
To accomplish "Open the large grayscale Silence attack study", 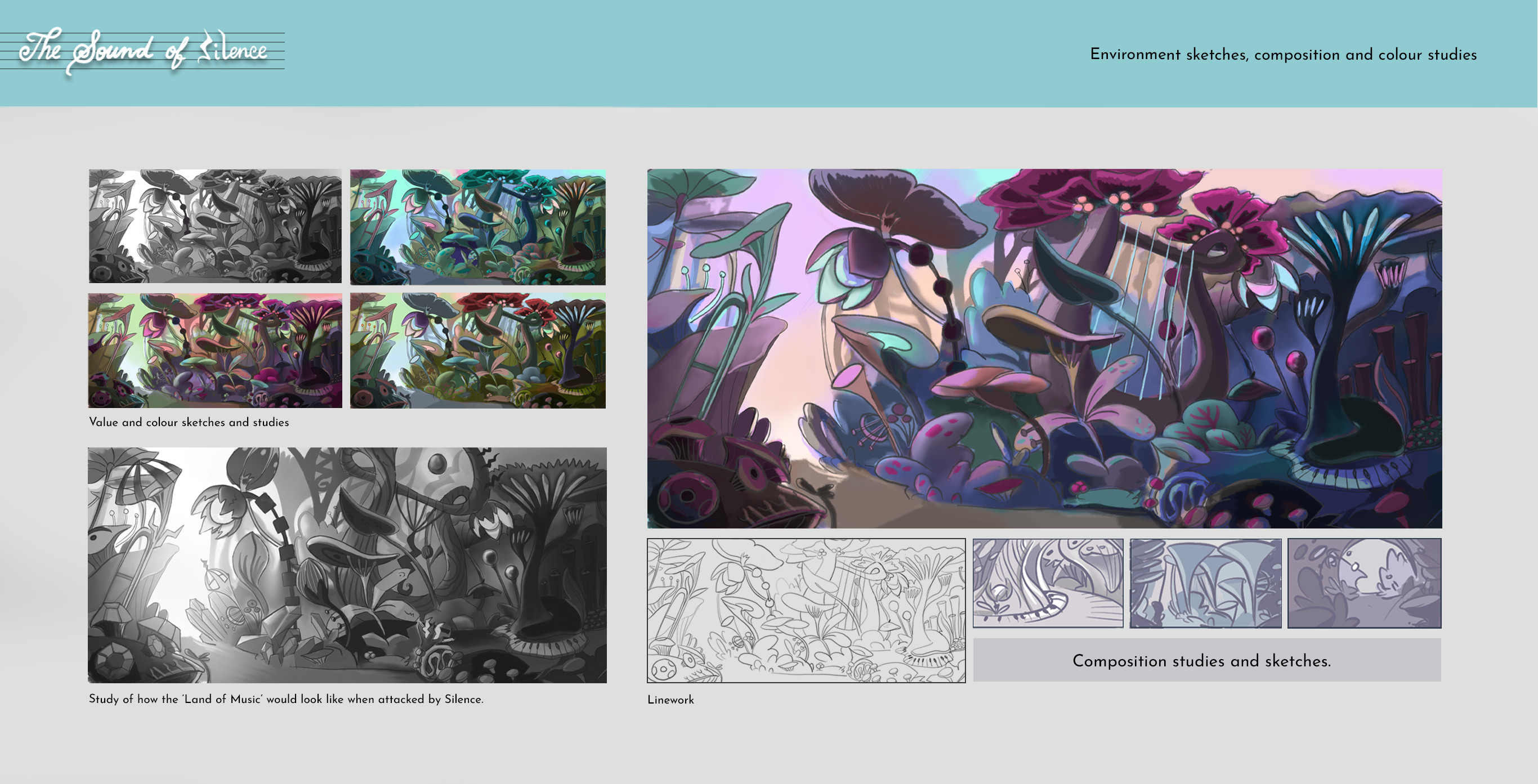I will click(x=347, y=565).
